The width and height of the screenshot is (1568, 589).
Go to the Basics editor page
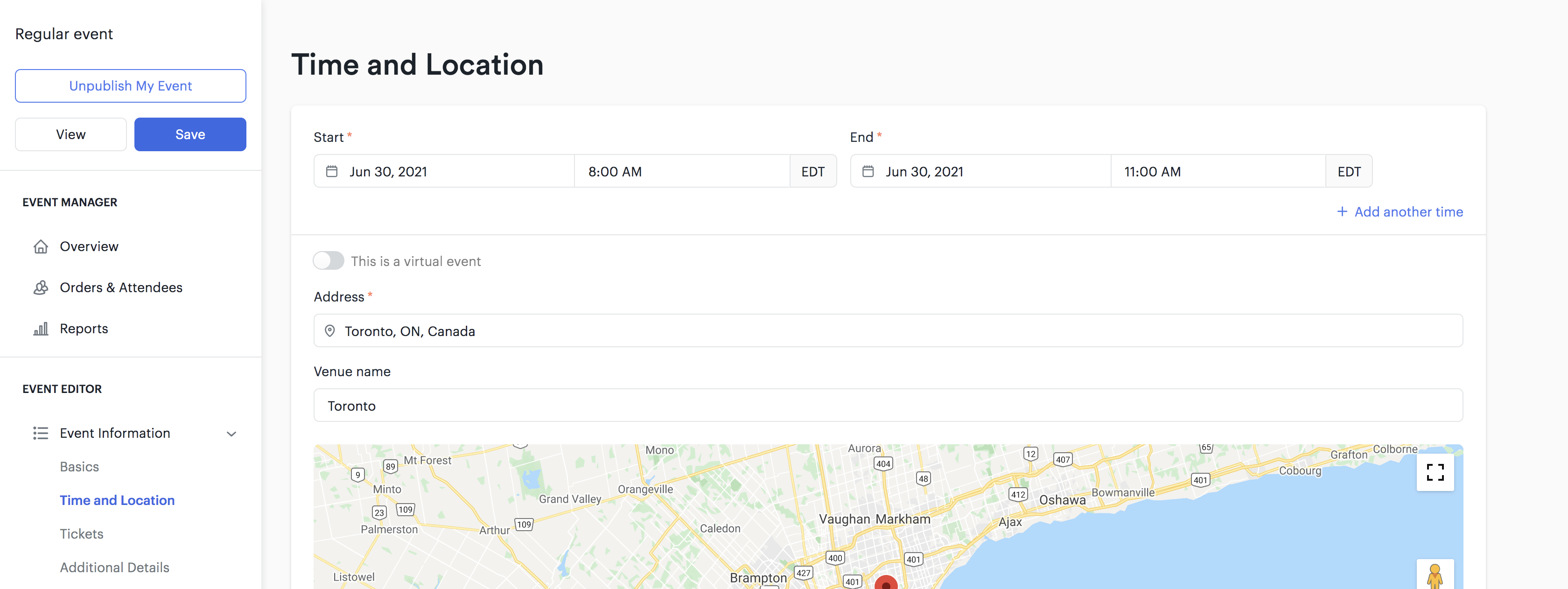79,467
